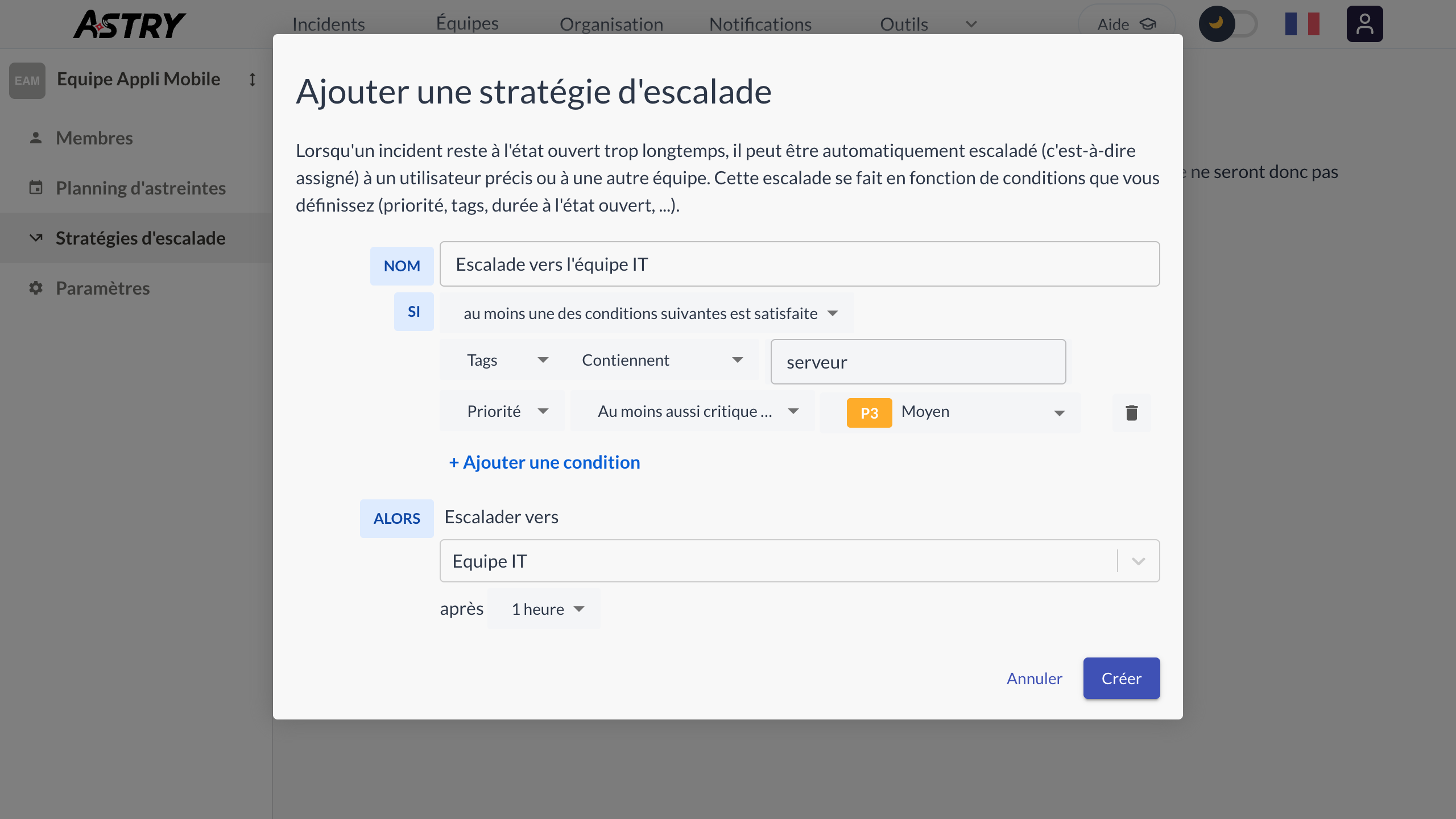Click Ajouter une condition link

point(544,462)
